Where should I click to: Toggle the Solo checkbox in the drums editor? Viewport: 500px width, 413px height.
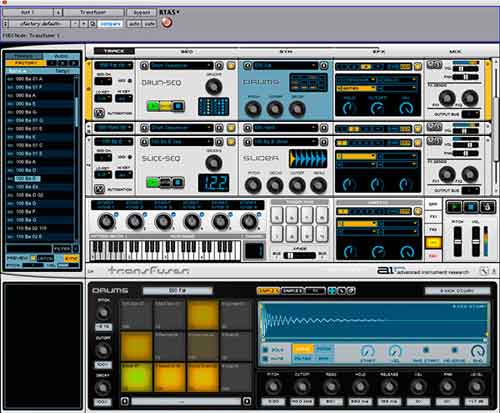266,350
